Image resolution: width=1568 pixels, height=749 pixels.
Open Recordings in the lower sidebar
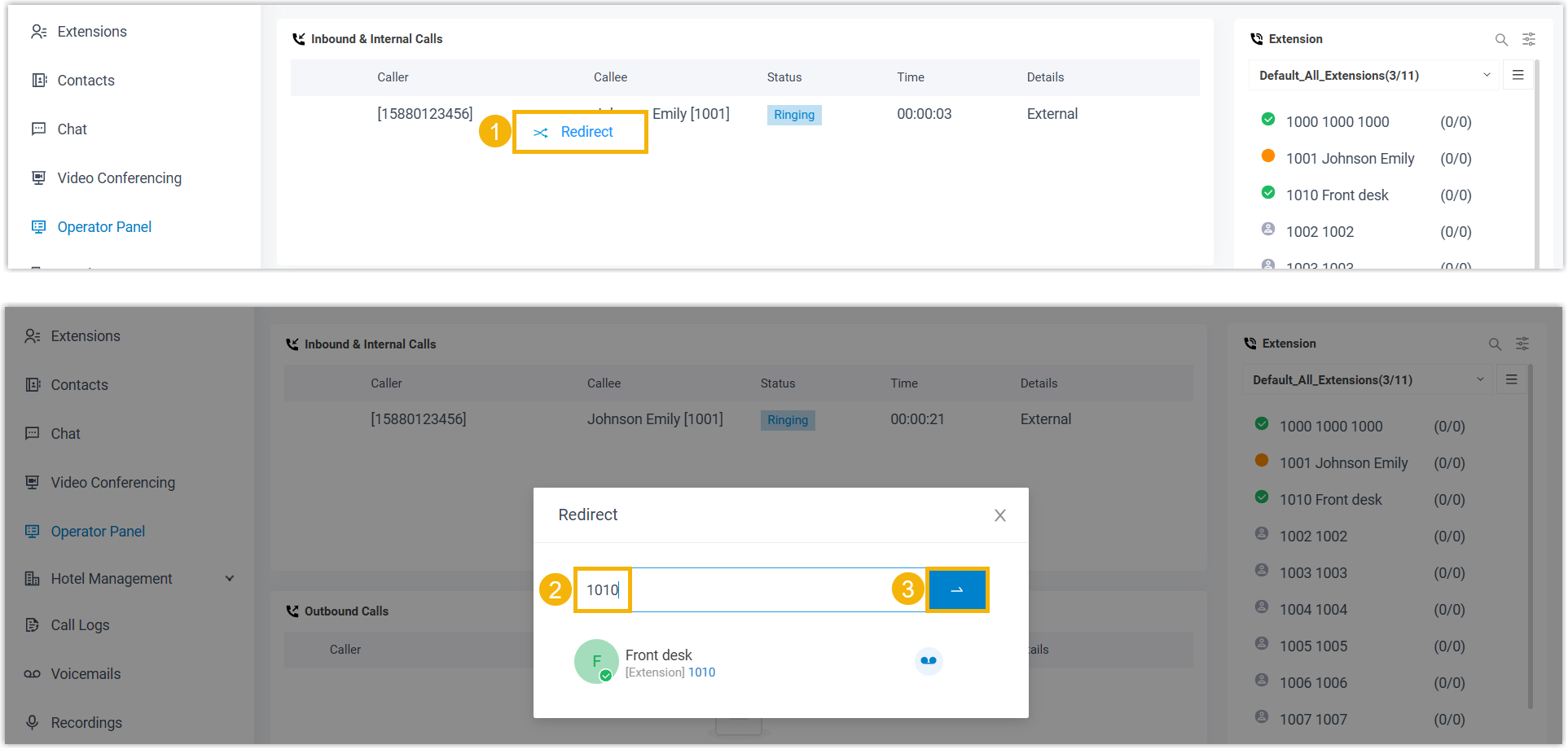(86, 723)
